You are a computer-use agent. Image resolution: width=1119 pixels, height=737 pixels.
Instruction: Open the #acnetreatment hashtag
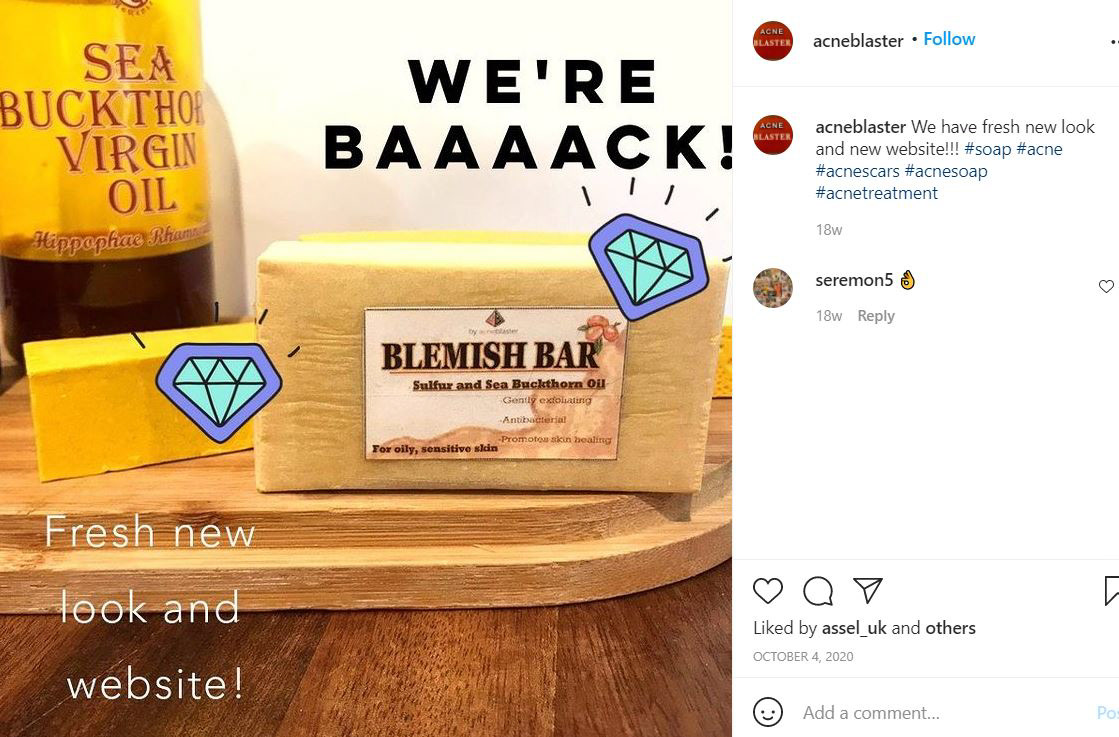876,193
